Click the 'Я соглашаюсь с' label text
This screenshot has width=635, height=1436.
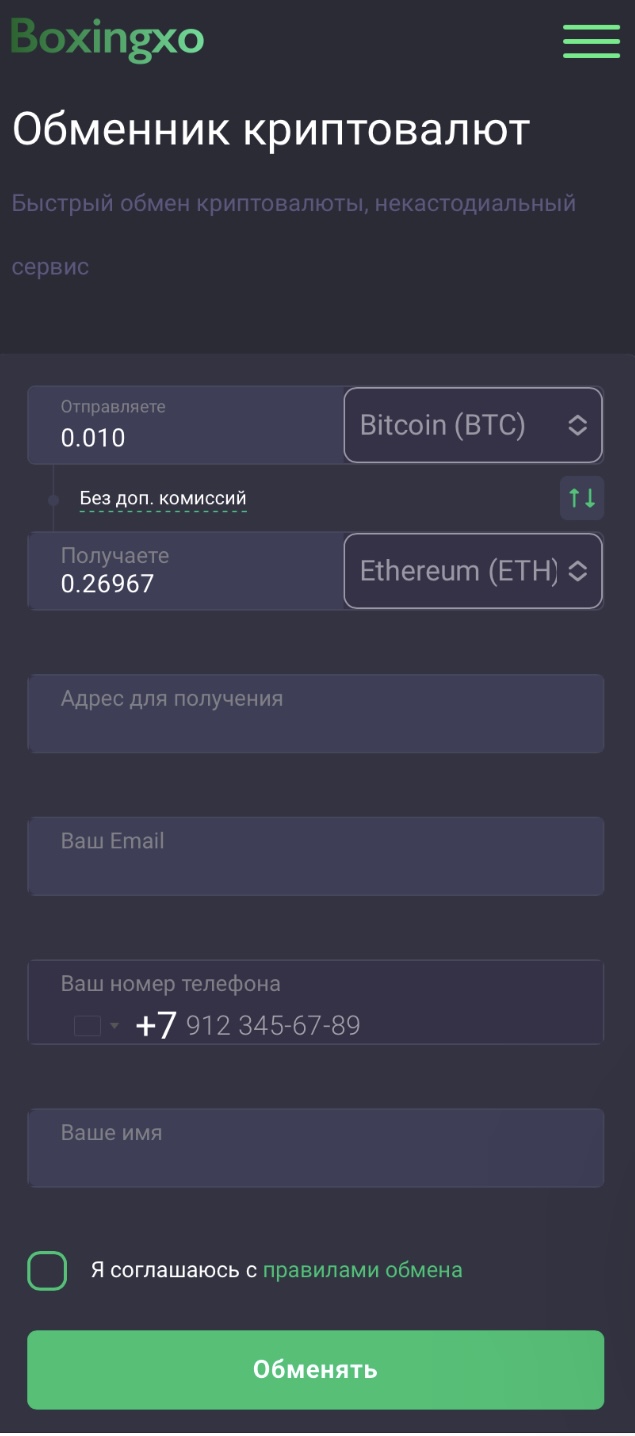(x=166, y=1270)
